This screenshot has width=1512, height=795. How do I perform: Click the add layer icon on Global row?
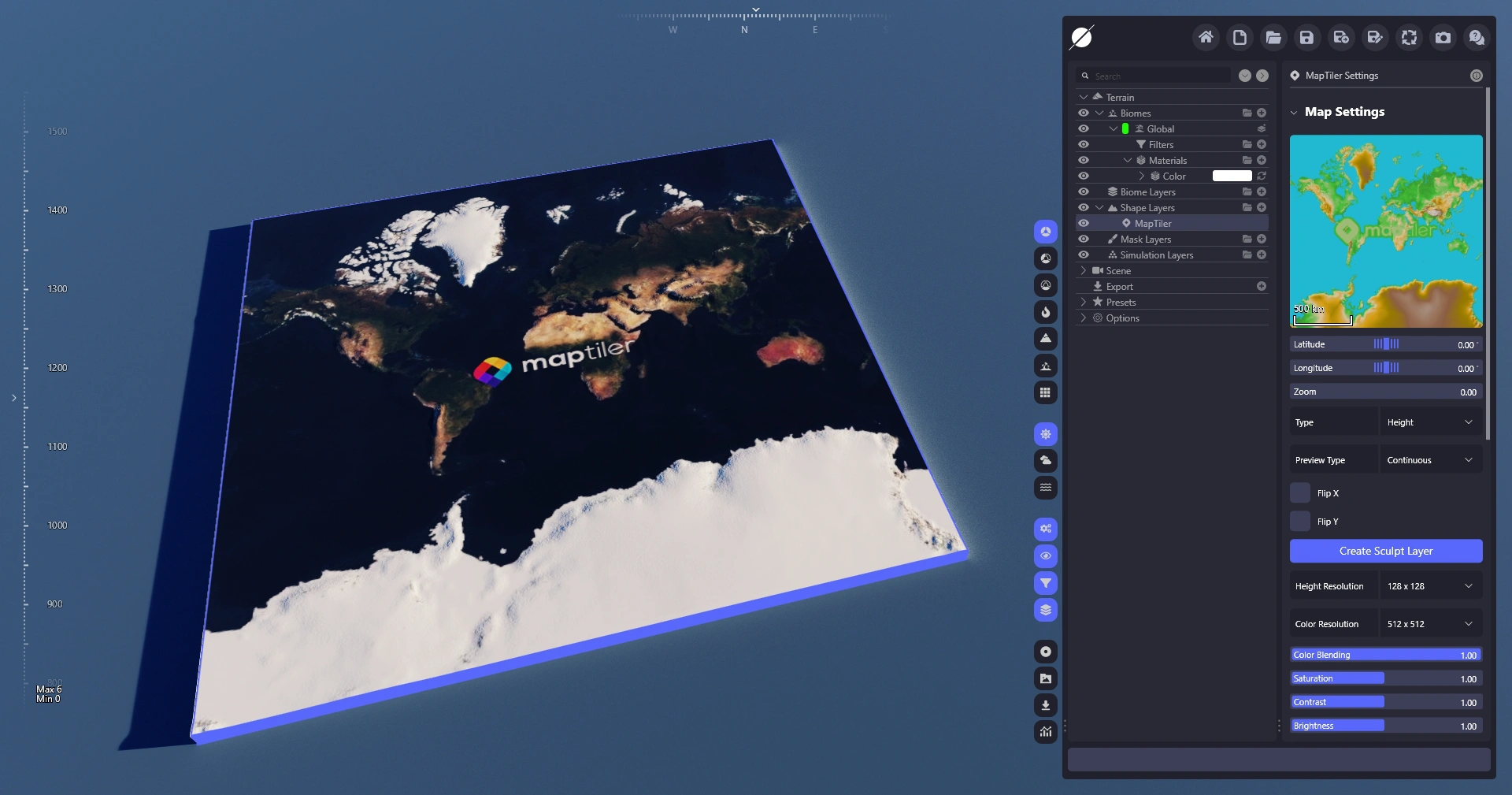pos(1262,128)
